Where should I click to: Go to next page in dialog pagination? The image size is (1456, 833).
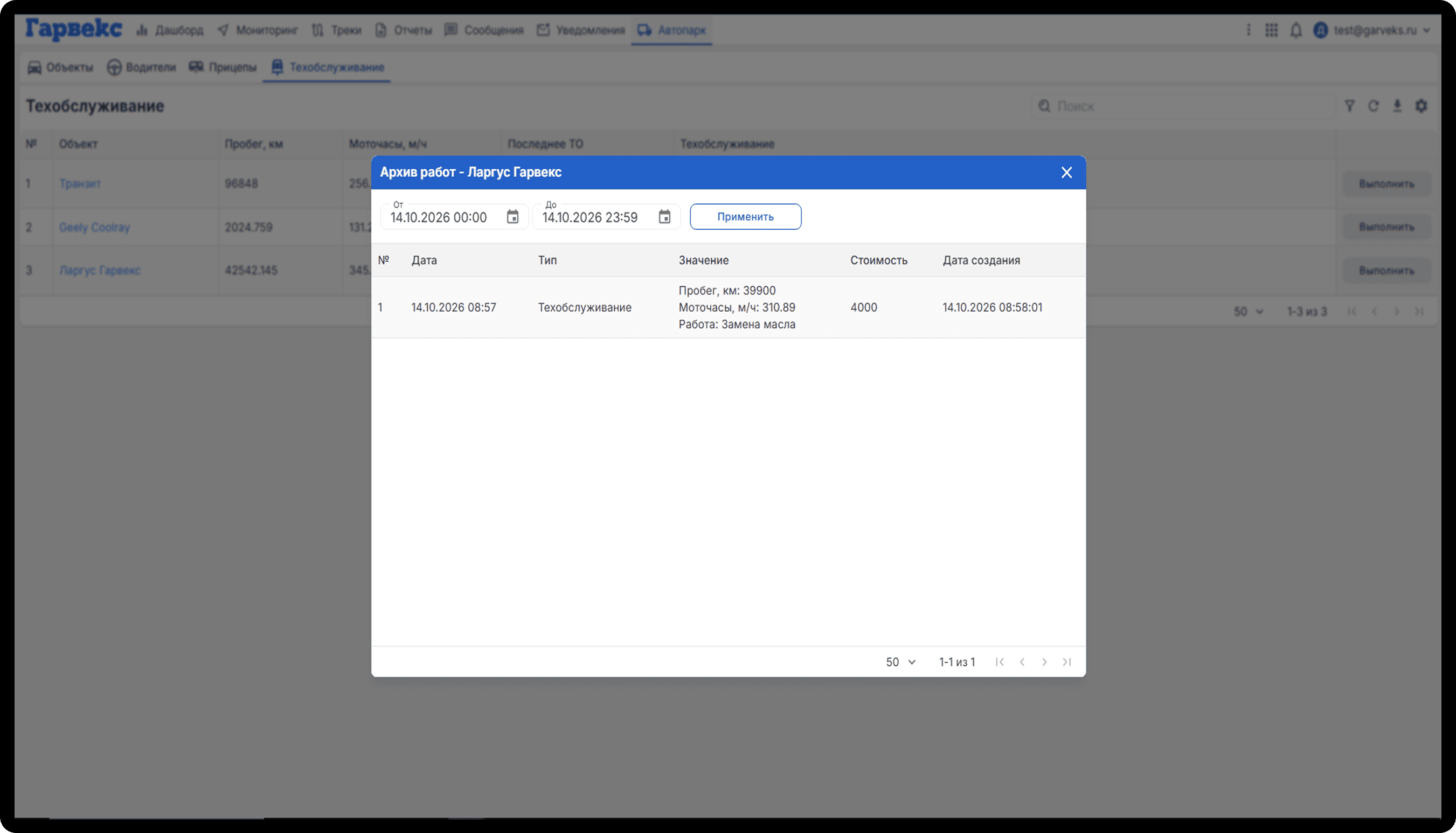[x=1044, y=662]
